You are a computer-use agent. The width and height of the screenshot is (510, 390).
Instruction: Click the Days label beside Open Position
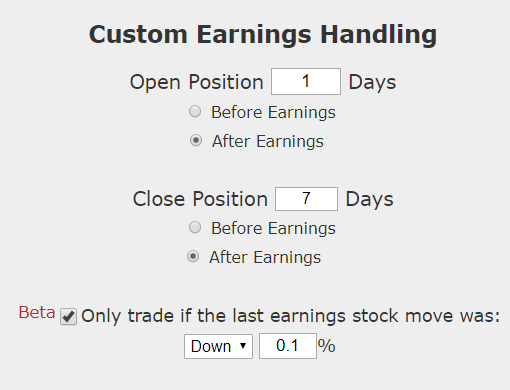coord(372,82)
